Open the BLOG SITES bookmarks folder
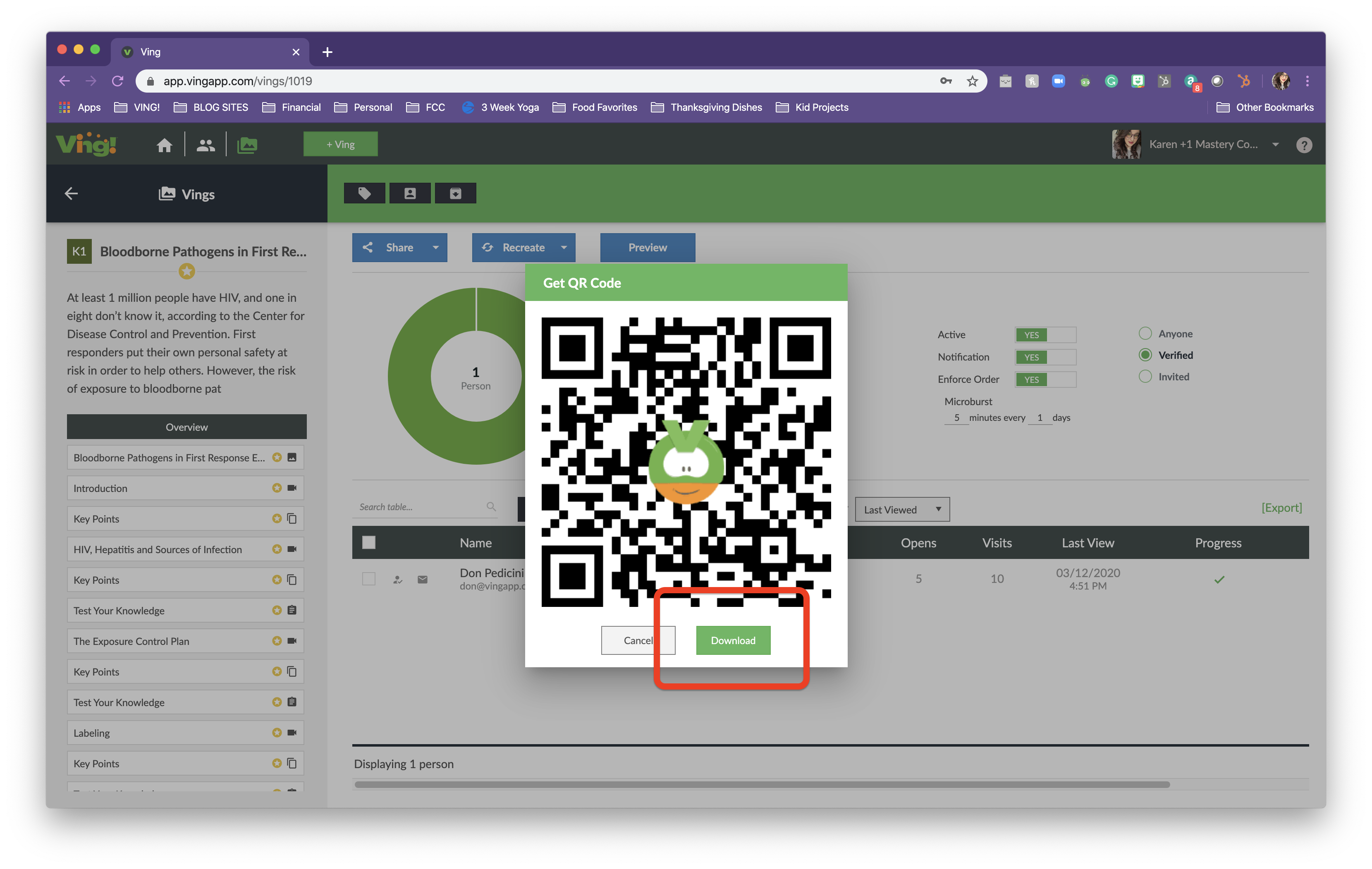This screenshot has height=869, width=1372. click(211, 107)
